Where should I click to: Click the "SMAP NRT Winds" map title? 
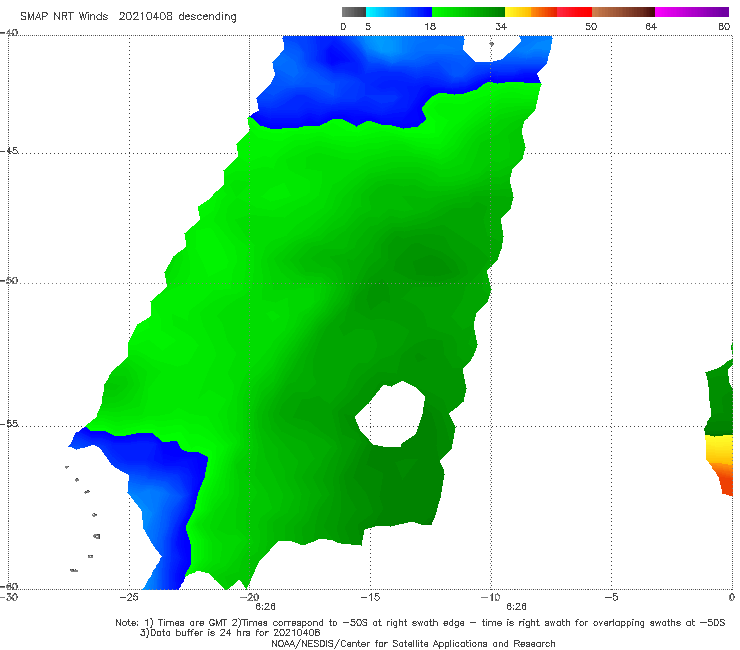click(64, 16)
